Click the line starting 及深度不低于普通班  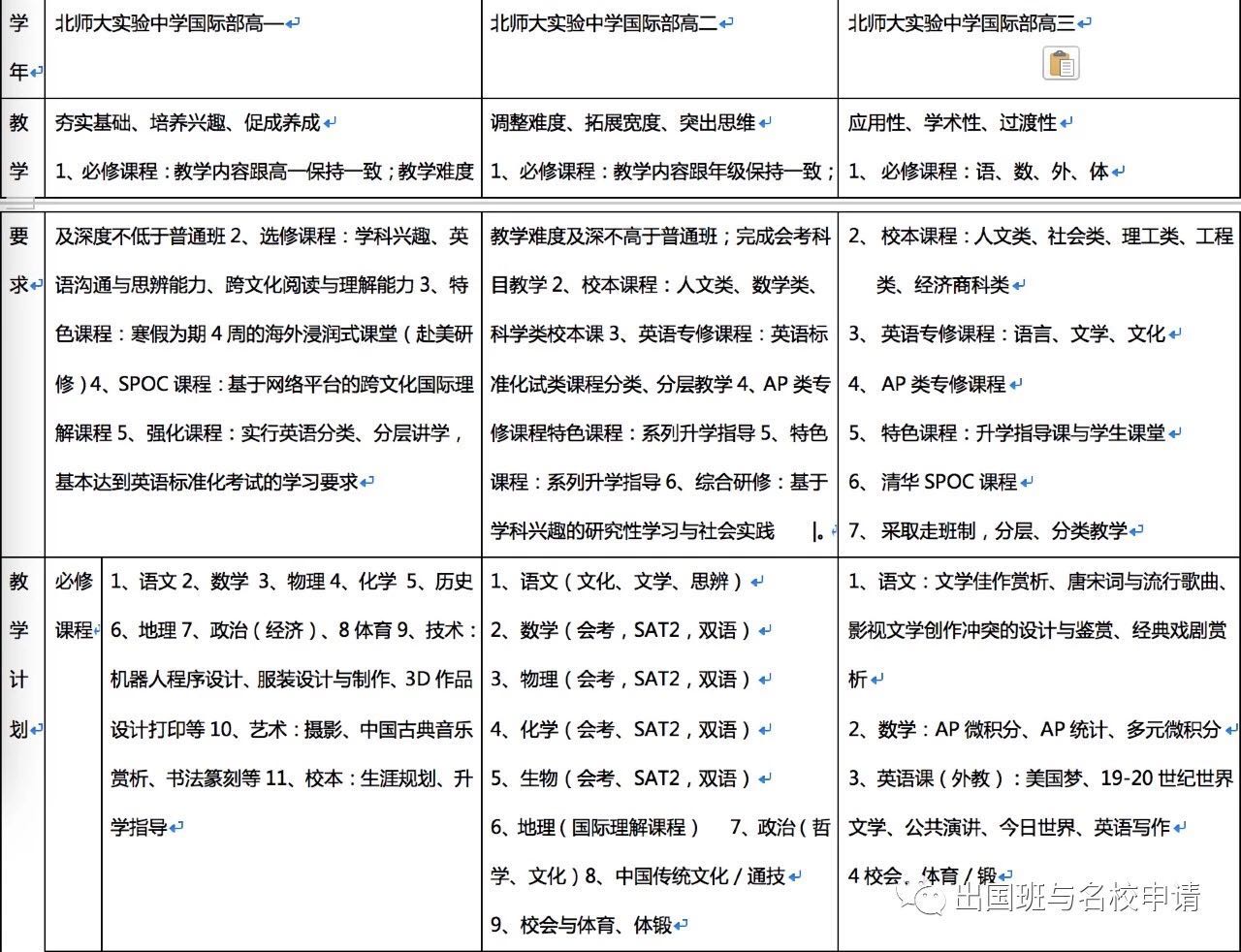tap(262, 236)
